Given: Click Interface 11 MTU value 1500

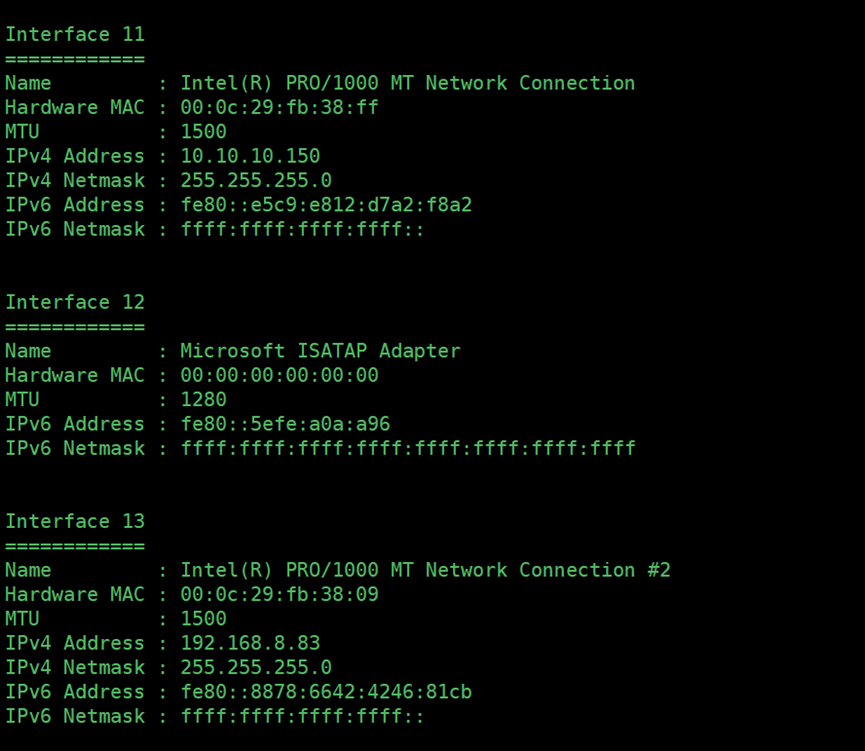Looking at the screenshot, I should click(204, 131).
